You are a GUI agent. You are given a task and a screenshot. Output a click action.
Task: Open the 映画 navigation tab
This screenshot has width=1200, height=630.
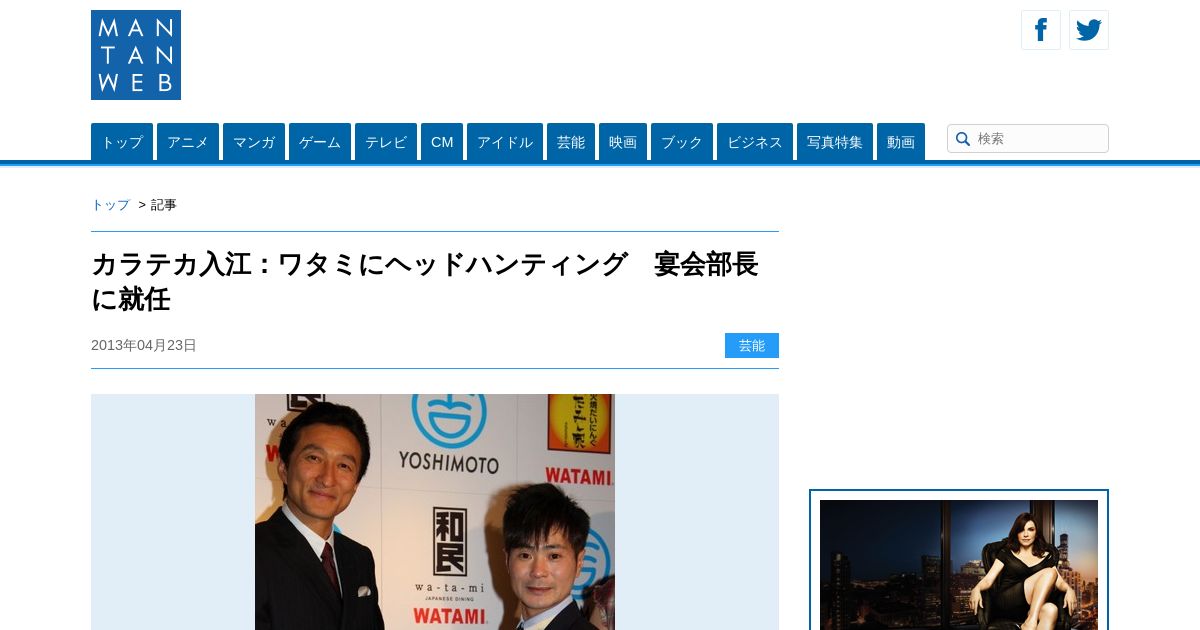coord(623,142)
